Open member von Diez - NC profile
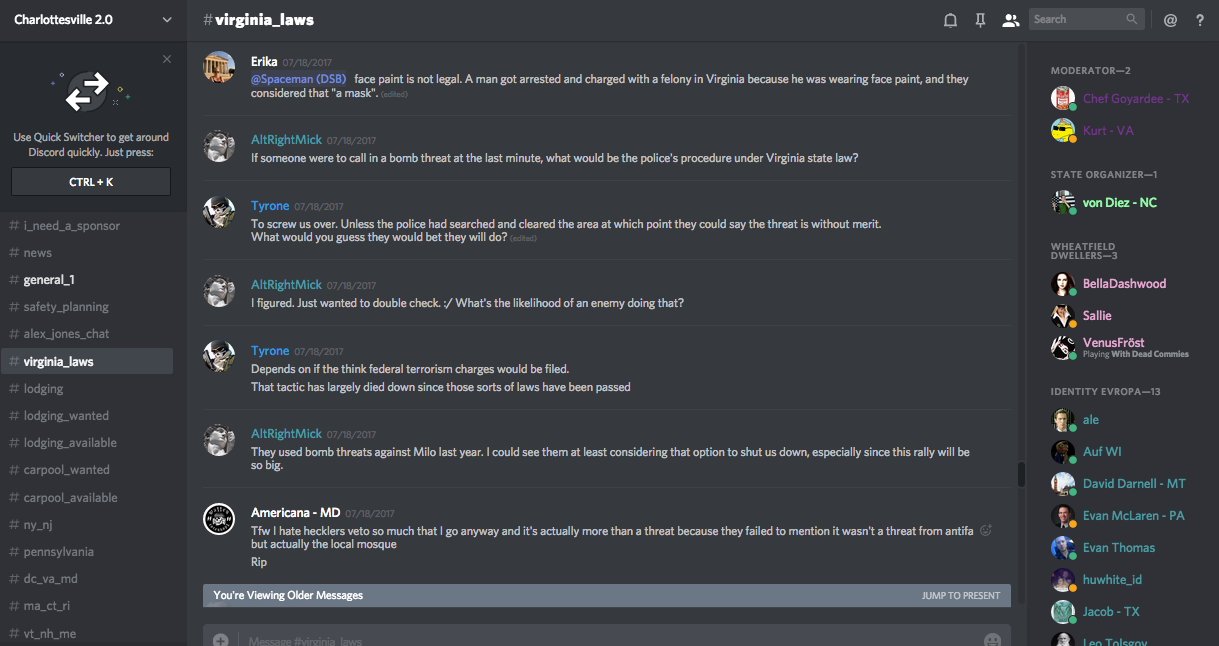Image resolution: width=1219 pixels, height=646 pixels. (x=1119, y=202)
